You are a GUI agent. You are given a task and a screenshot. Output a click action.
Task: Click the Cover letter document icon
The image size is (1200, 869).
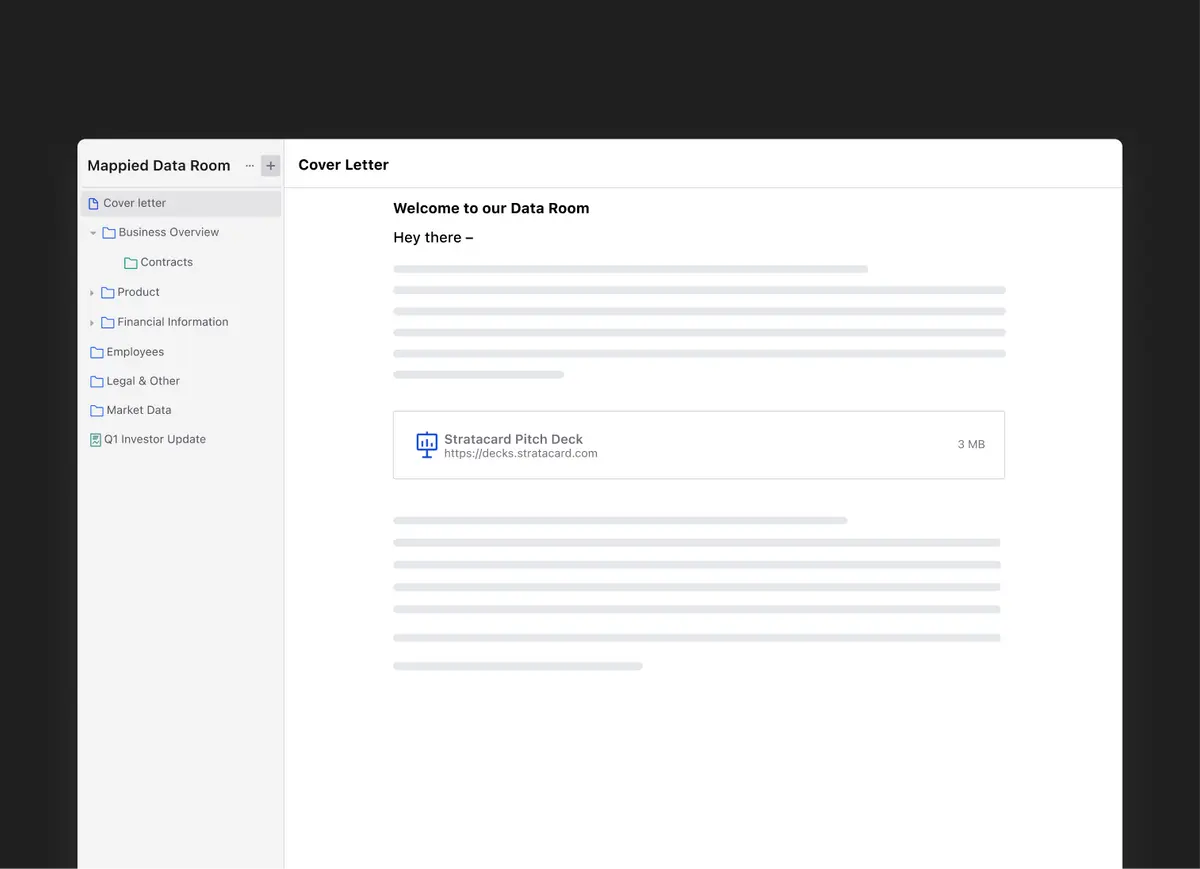[93, 202]
